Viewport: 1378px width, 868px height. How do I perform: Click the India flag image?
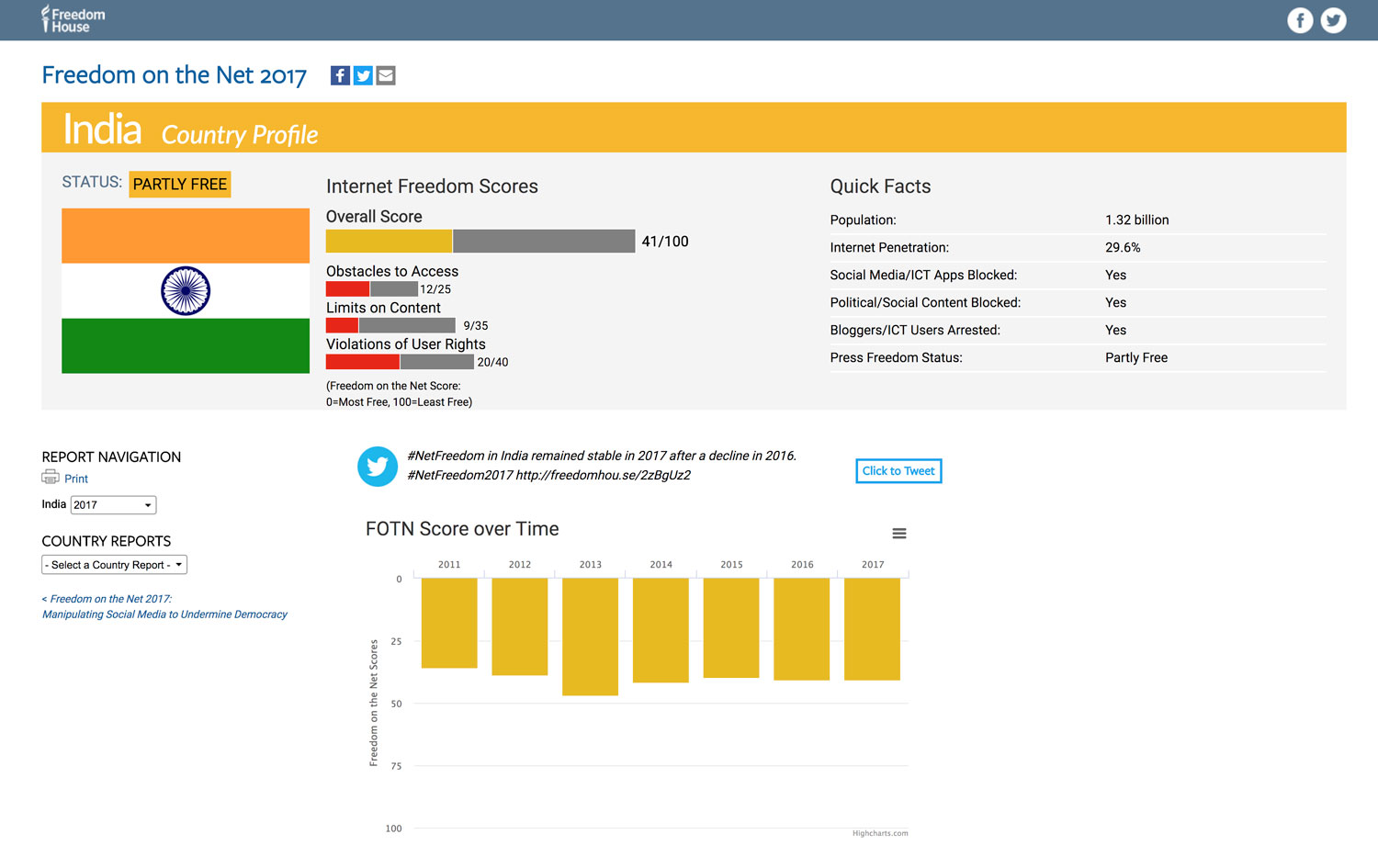coord(186,290)
